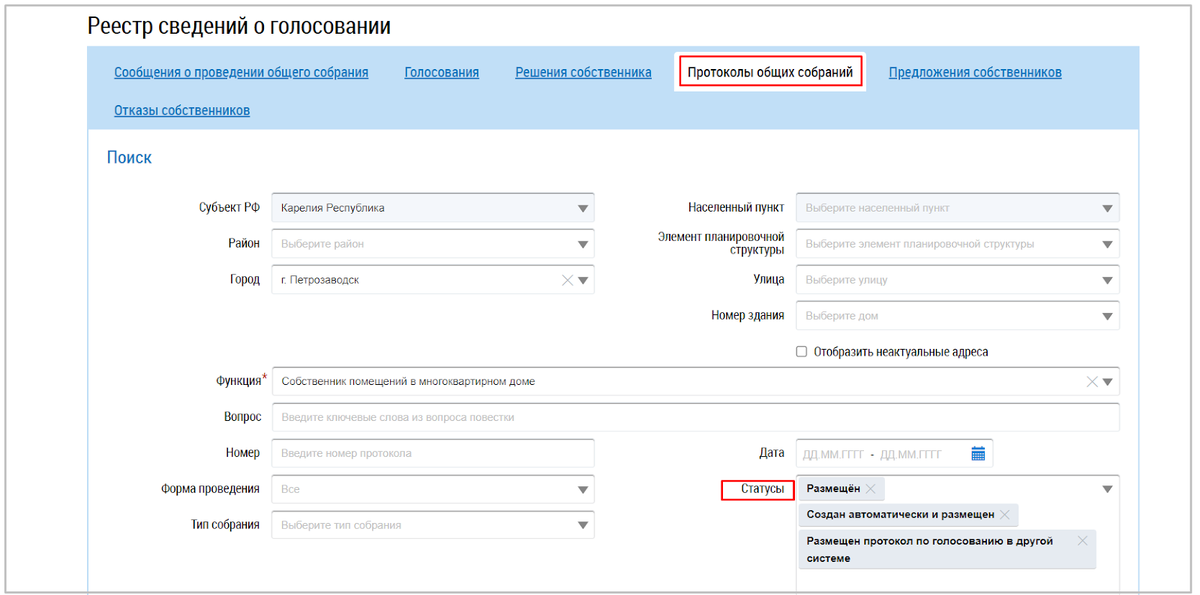Remove Создан автоматически и размещен status tag
The image size is (1200, 595).
tap(1004, 514)
